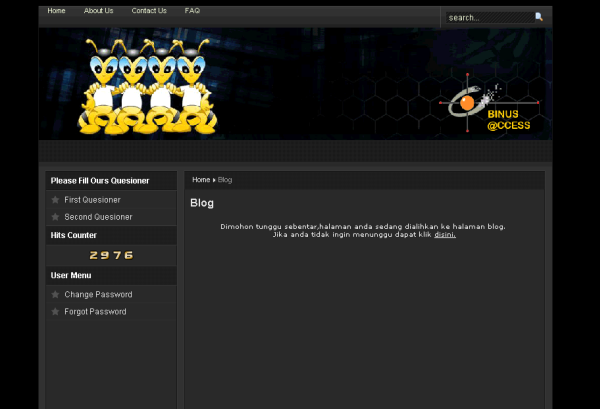This screenshot has width=600, height=409.
Task: Open Contact Us page
Action: [149, 11]
